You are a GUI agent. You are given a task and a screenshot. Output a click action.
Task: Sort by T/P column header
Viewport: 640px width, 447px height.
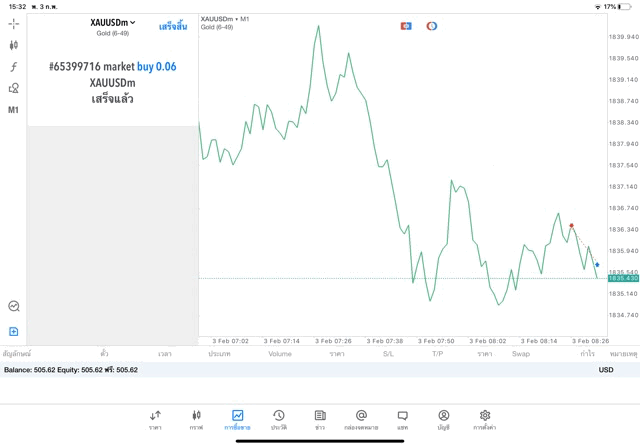(438, 354)
